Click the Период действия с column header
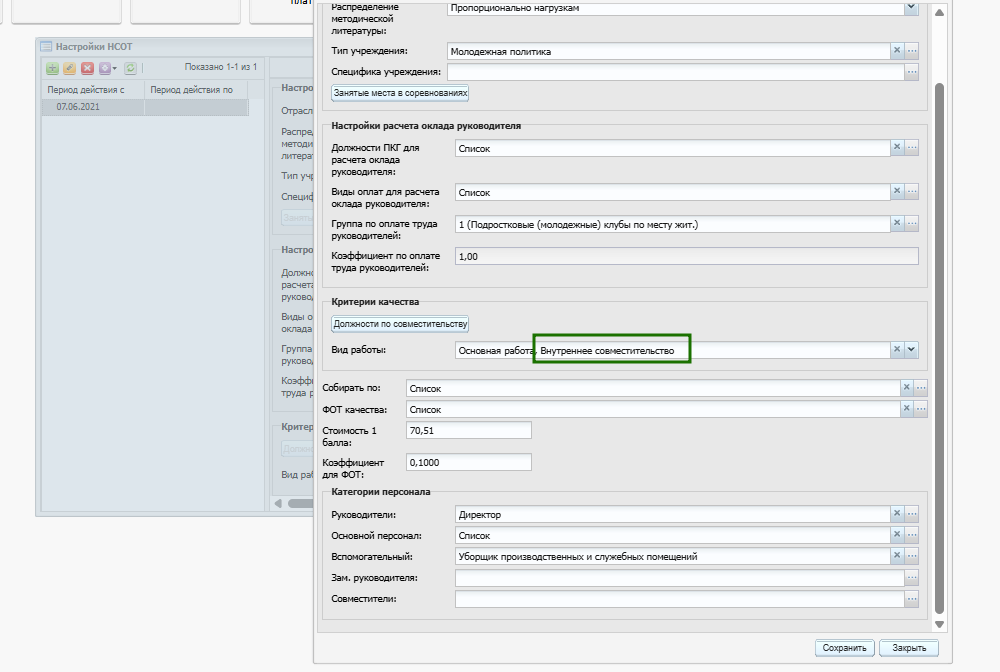Screen dimensions: 1000x672 [93, 90]
